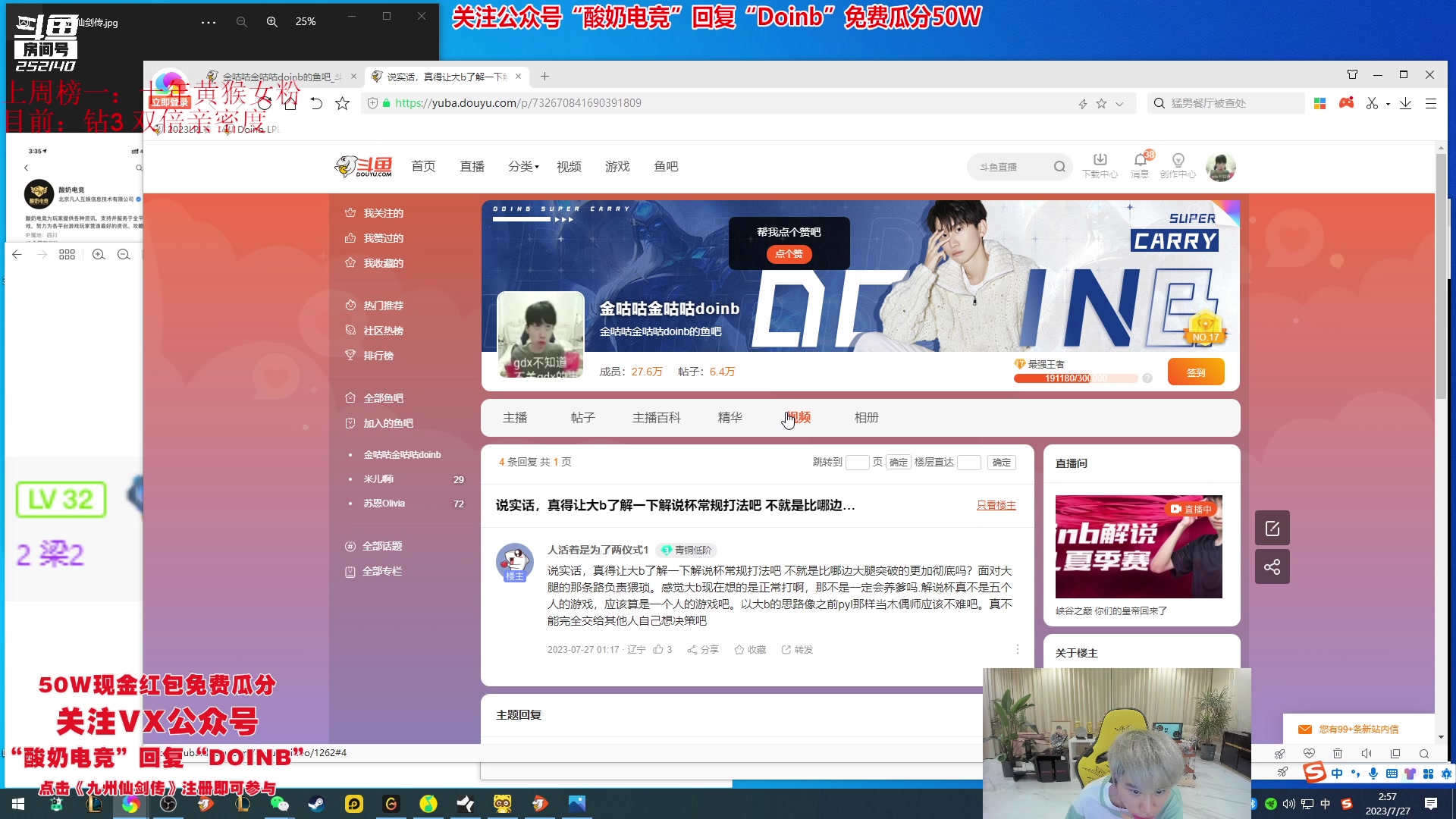Open the WeChat taskbar icon
Screen dimensions: 1456x819
click(x=279, y=804)
